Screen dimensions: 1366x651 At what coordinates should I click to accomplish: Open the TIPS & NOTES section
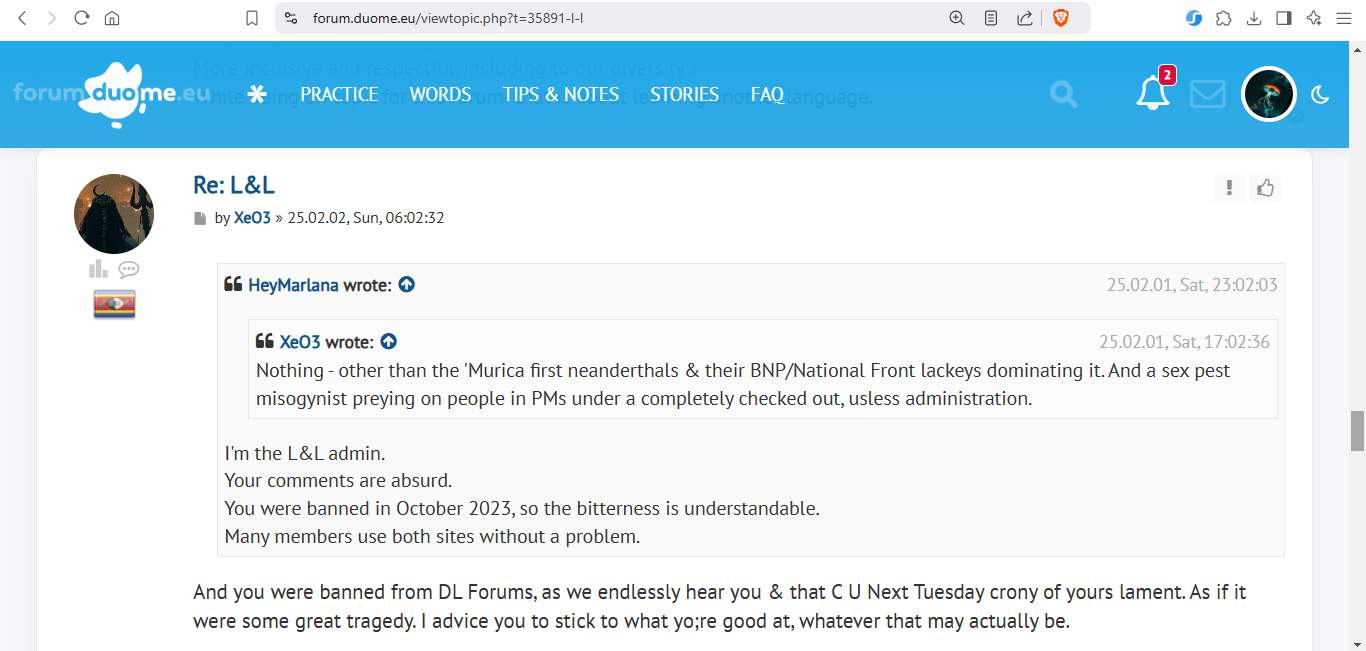[561, 94]
